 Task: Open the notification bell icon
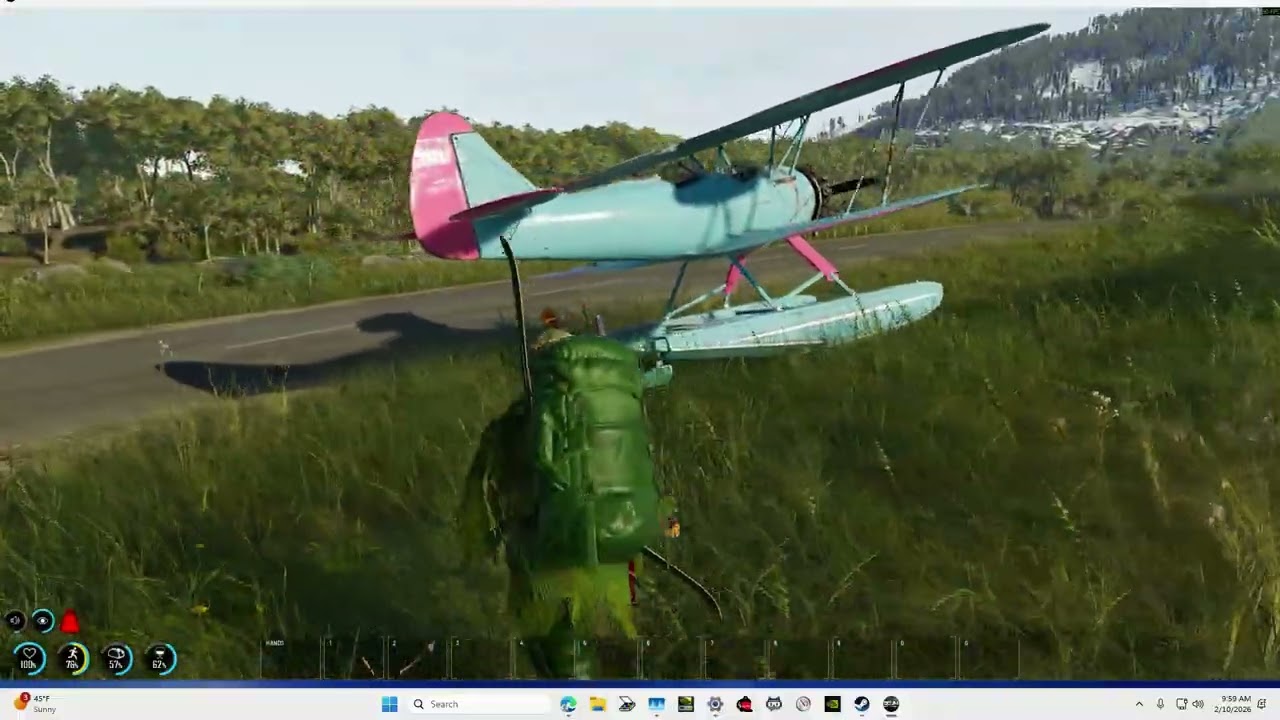coord(1262,704)
